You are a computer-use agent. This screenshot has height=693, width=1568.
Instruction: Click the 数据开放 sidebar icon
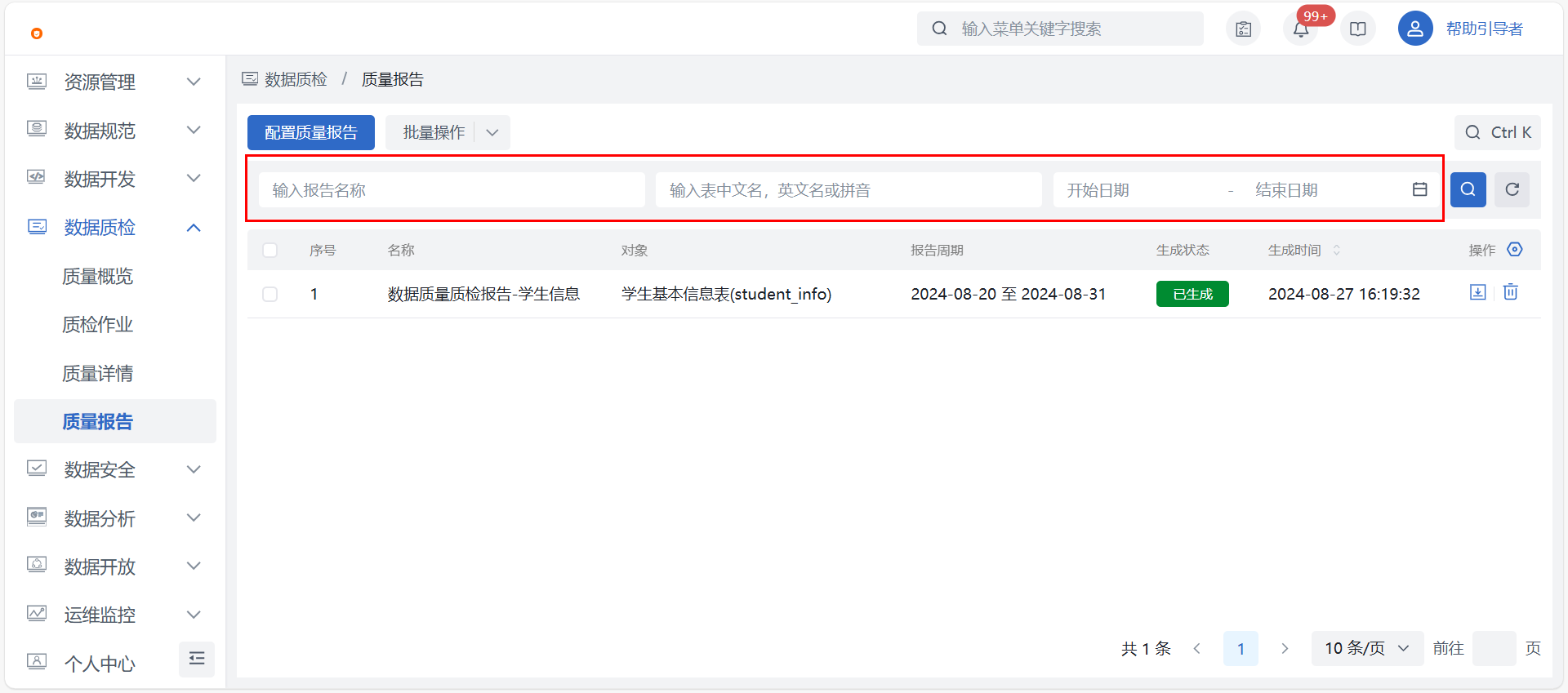[37, 566]
